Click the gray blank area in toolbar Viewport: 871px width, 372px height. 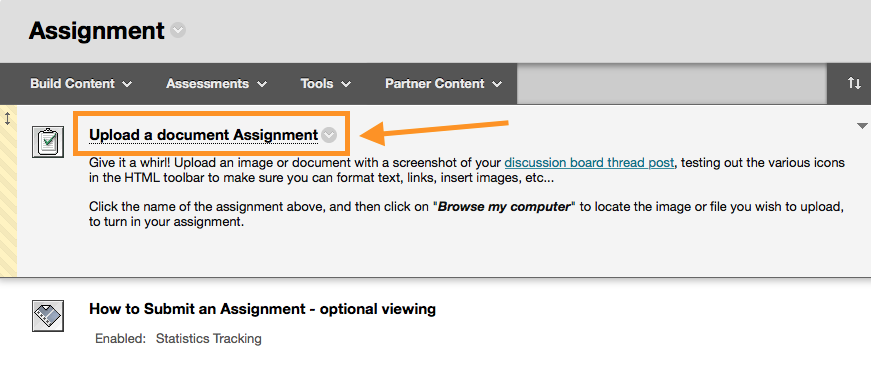pos(671,83)
